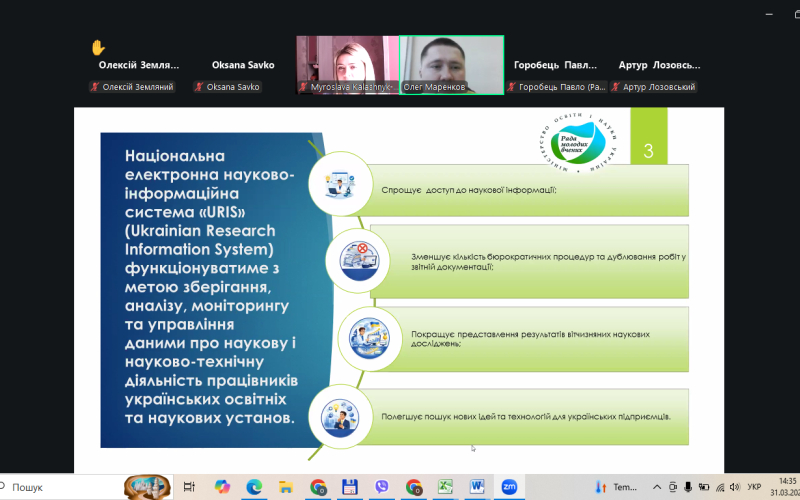Open the speaker volume tray icon
Image resolution: width=800 pixels, height=500 pixels.
(x=735, y=487)
